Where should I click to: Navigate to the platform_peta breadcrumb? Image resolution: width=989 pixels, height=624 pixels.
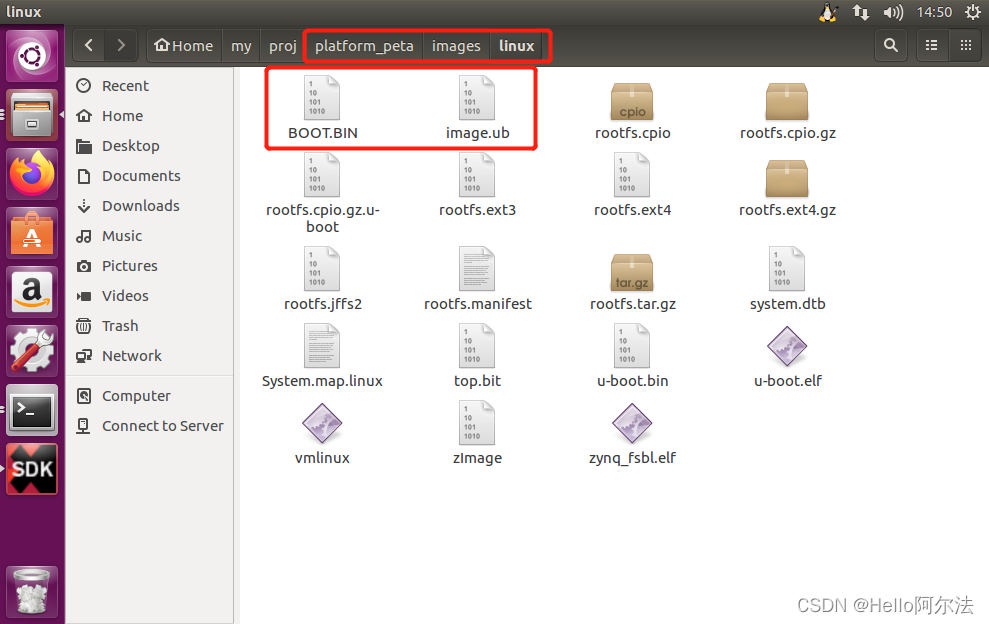[x=363, y=45]
